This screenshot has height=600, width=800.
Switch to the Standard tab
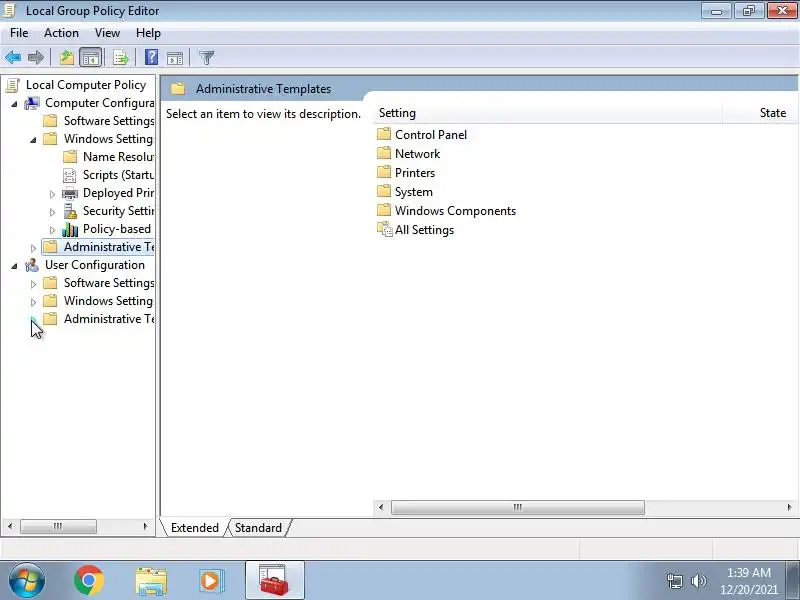[x=258, y=528]
